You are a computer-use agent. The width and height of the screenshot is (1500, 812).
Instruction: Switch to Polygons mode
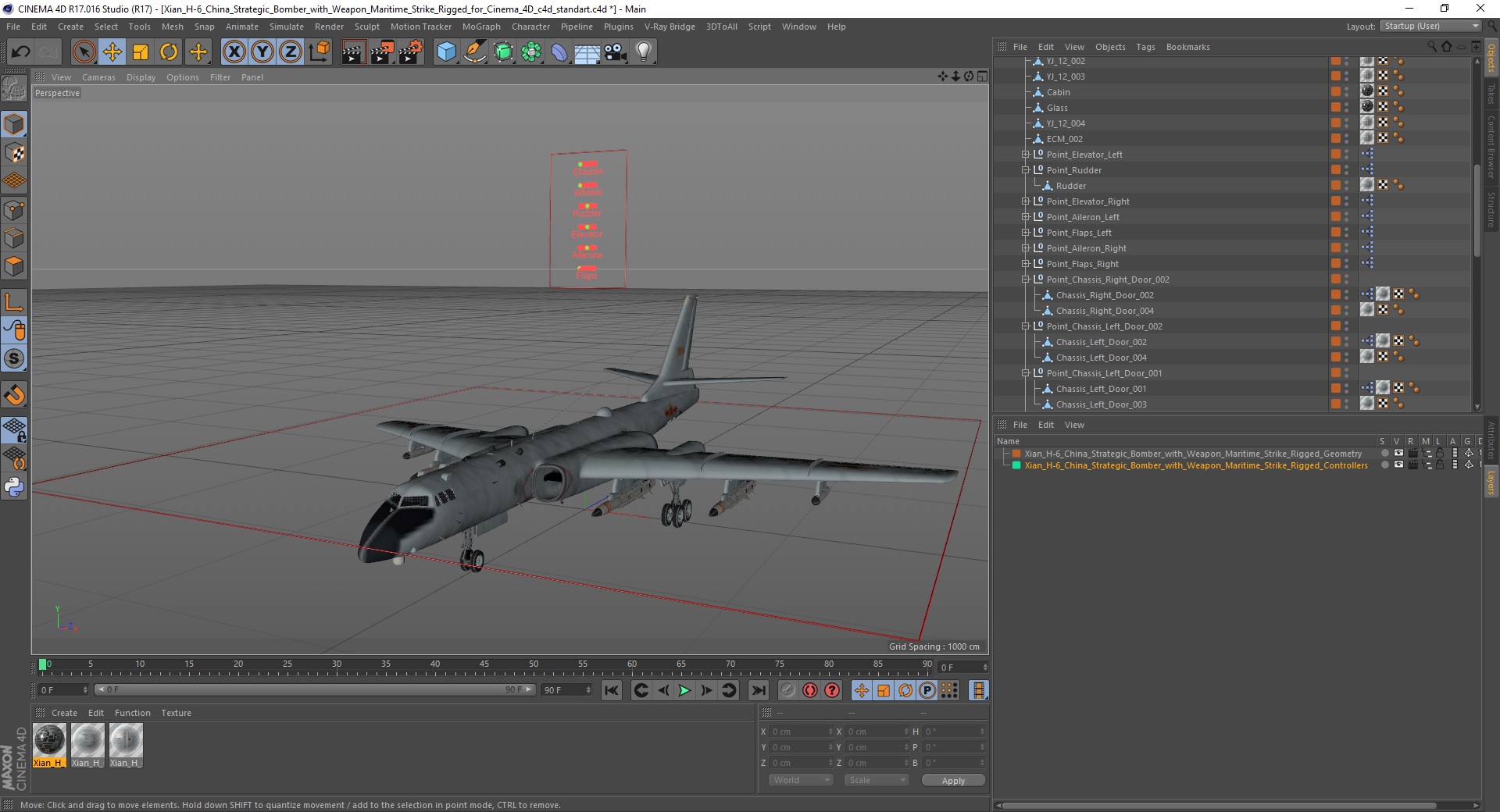pyautogui.click(x=14, y=265)
